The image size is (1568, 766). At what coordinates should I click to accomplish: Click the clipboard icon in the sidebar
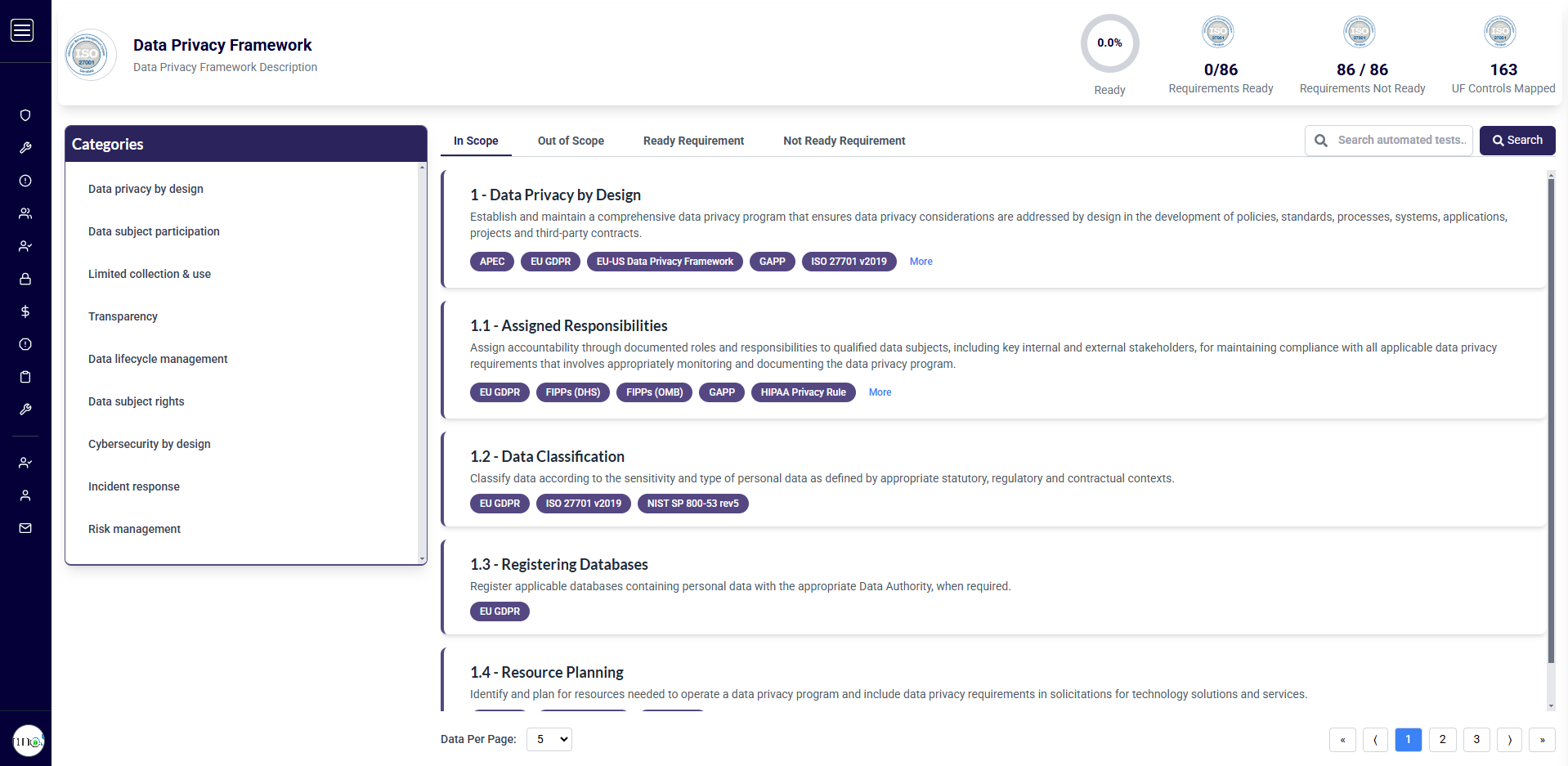25,377
